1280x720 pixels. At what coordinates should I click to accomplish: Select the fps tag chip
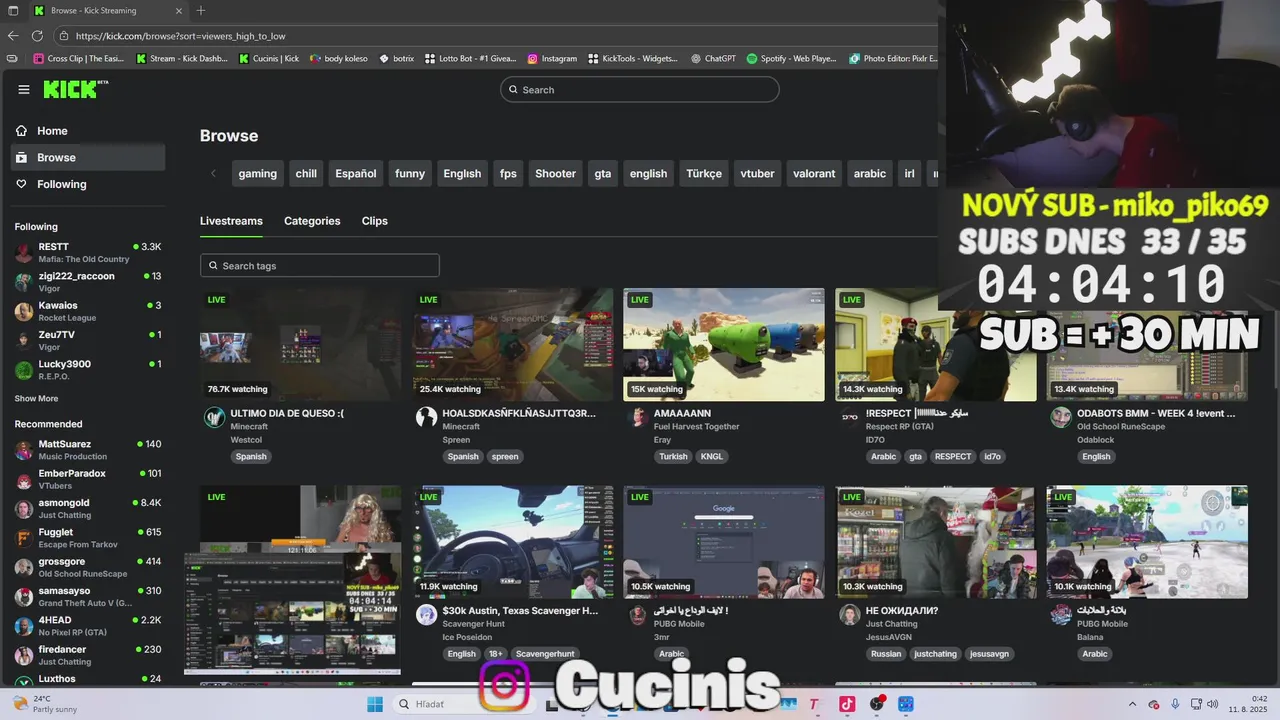pyautogui.click(x=508, y=173)
